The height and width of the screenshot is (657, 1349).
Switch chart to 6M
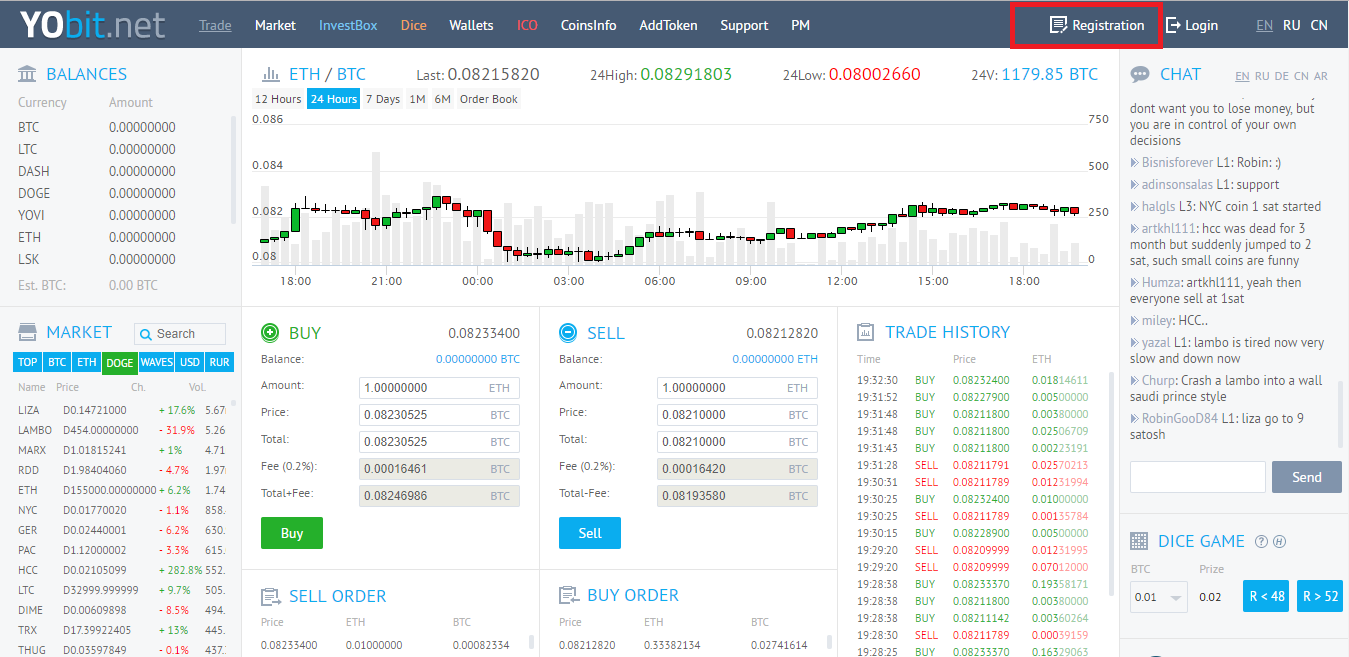click(442, 99)
